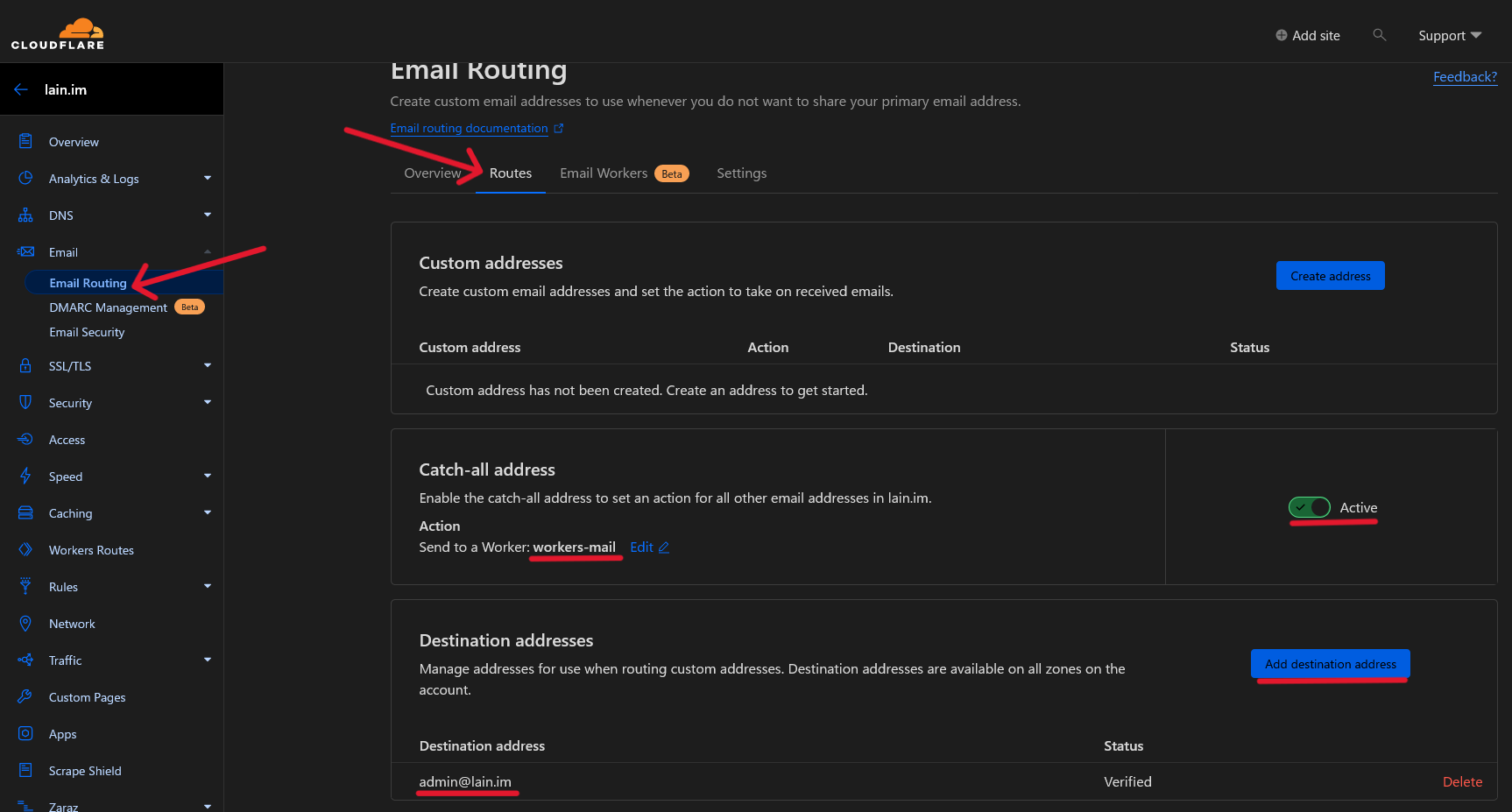Toggle the catch-all Active switch
This screenshot has height=812, width=1512.
tap(1309, 507)
